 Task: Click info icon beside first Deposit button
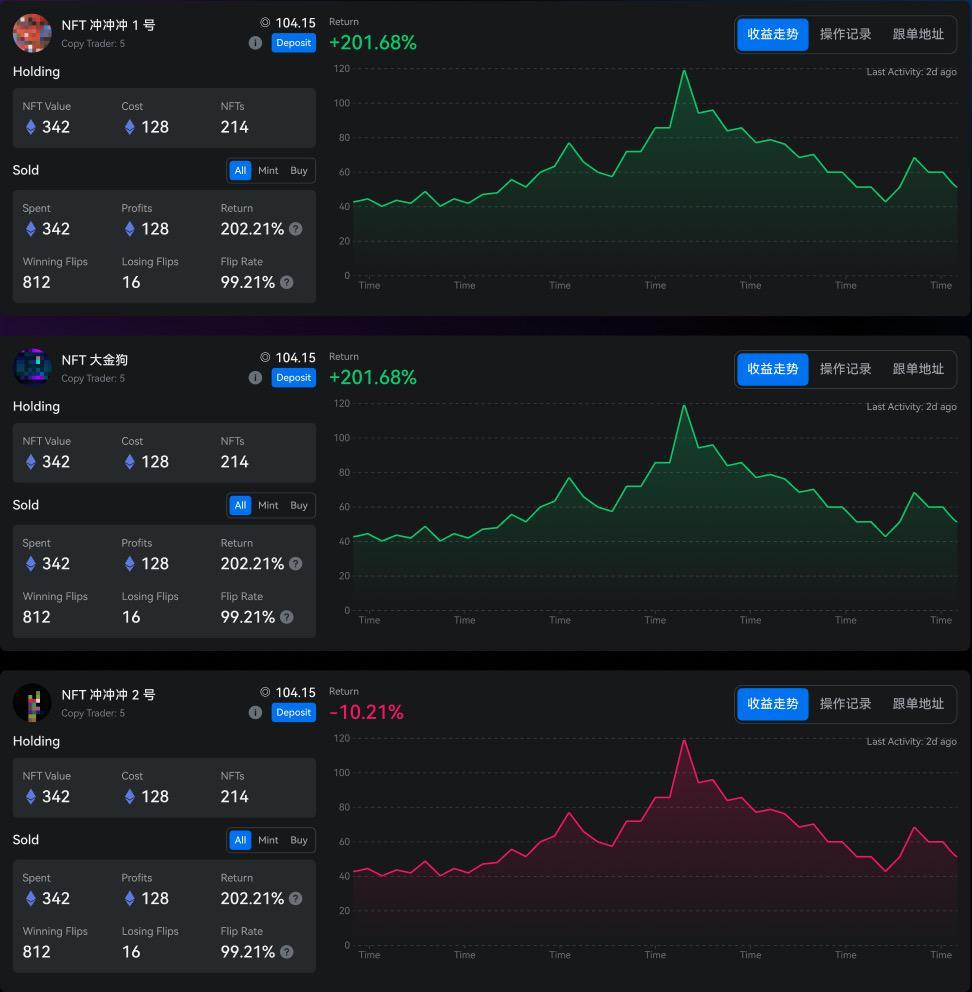tap(255, 43)
